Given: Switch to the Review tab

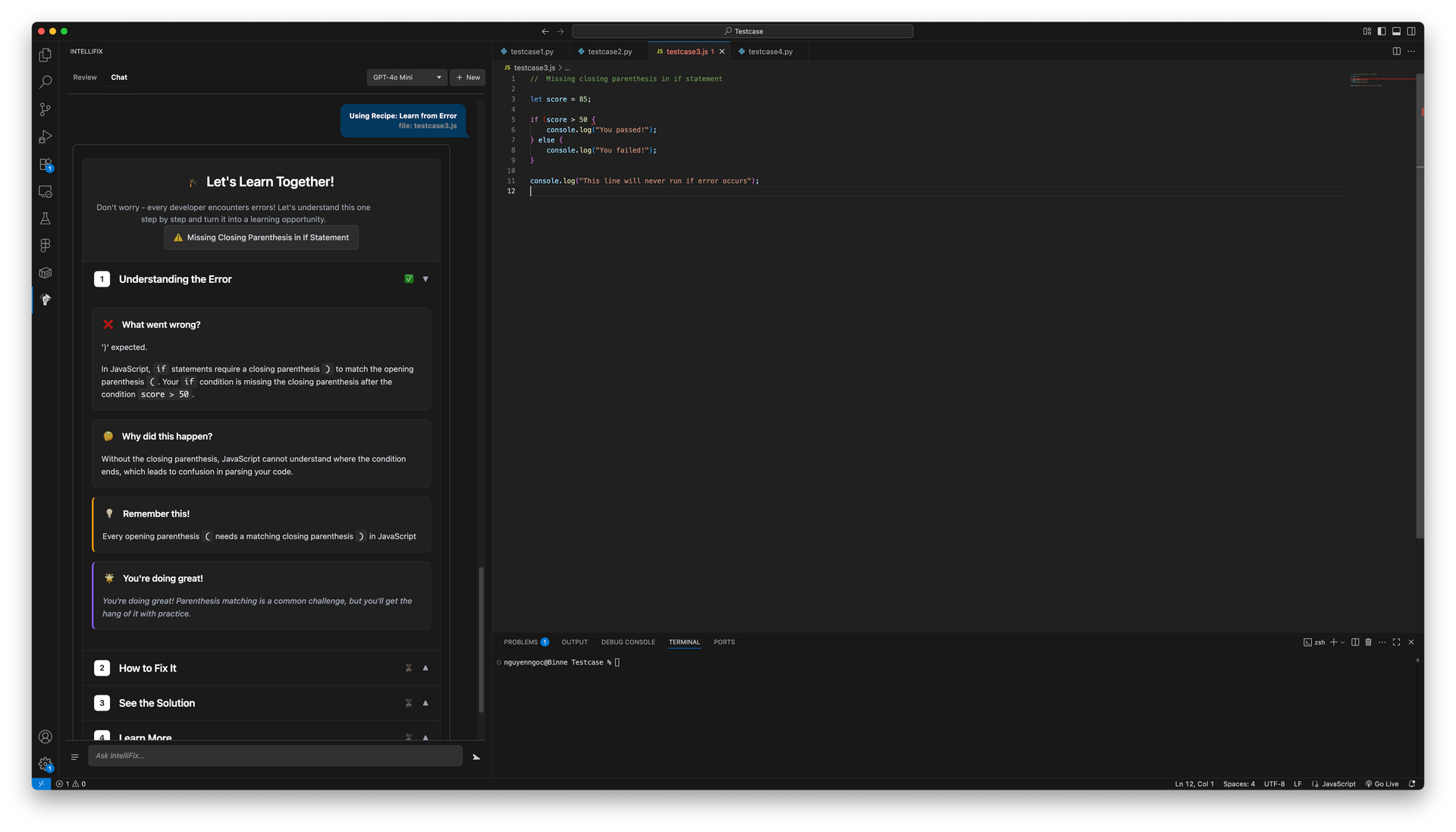Looking at the screenshot, I should [85, 77].
